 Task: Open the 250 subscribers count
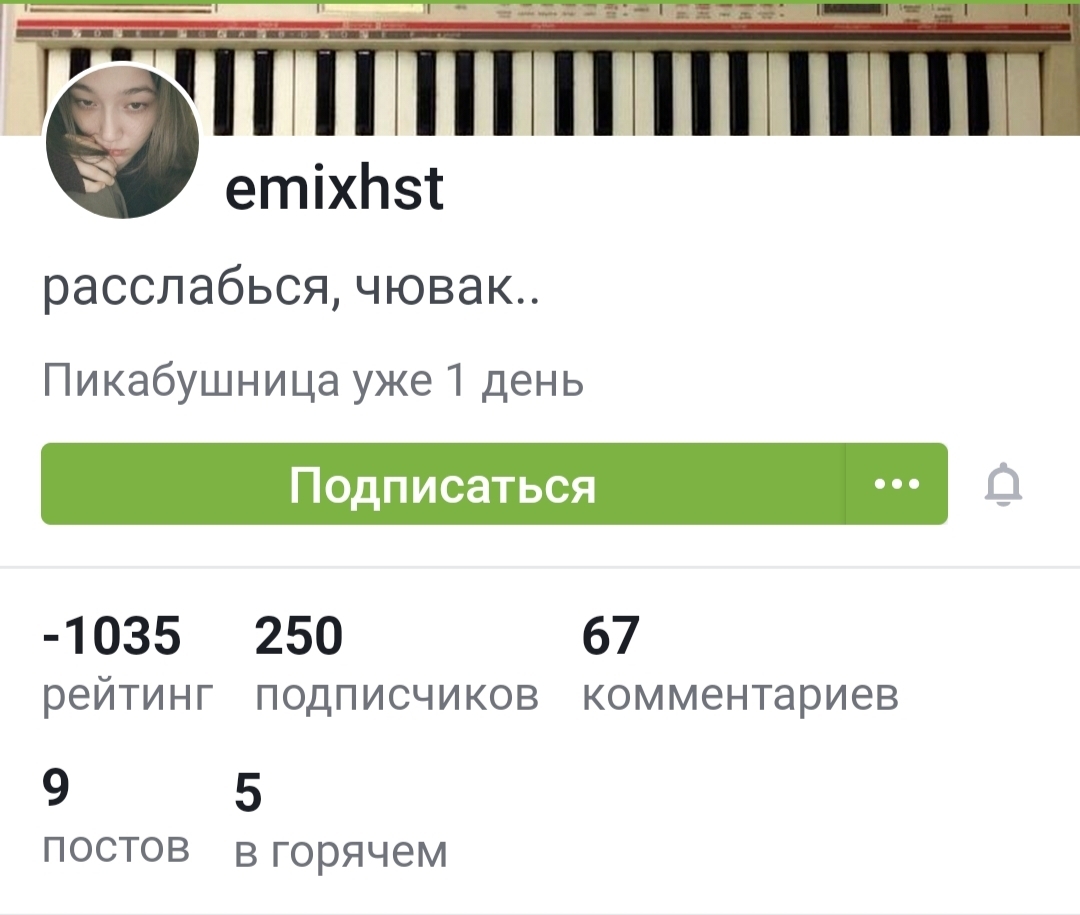(298, 635)
